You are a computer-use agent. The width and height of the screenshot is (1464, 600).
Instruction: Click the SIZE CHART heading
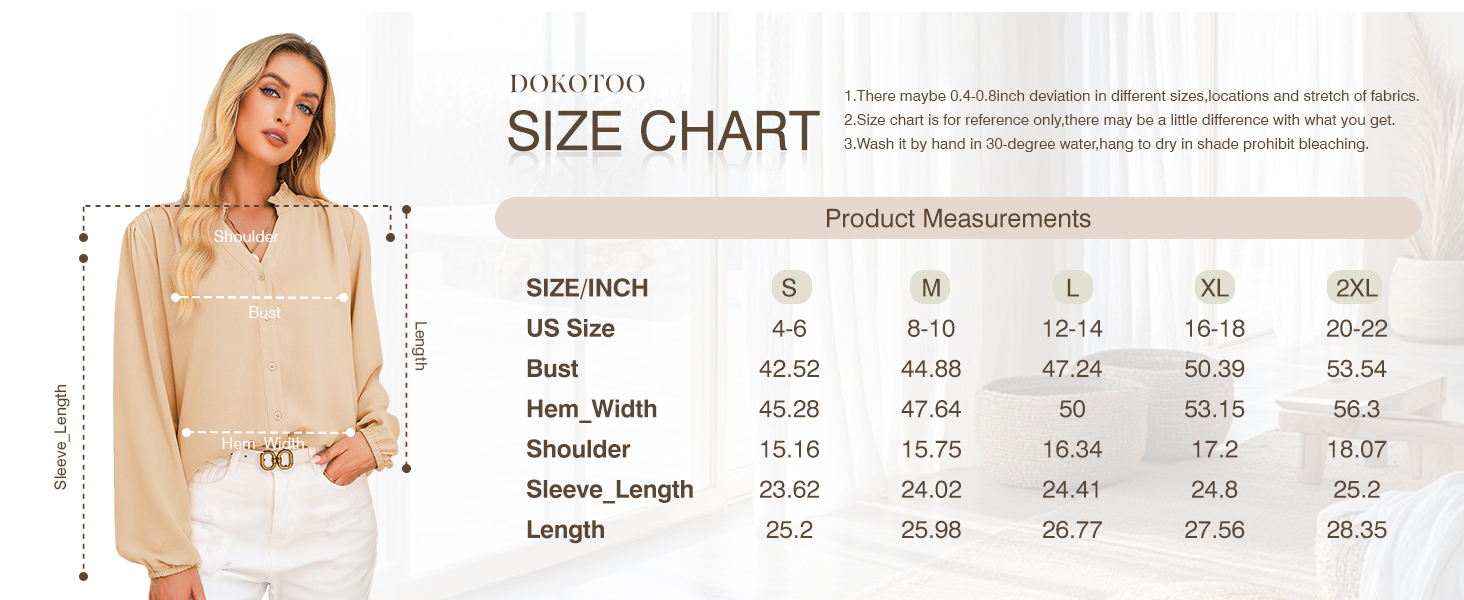(x=663, y=132)
